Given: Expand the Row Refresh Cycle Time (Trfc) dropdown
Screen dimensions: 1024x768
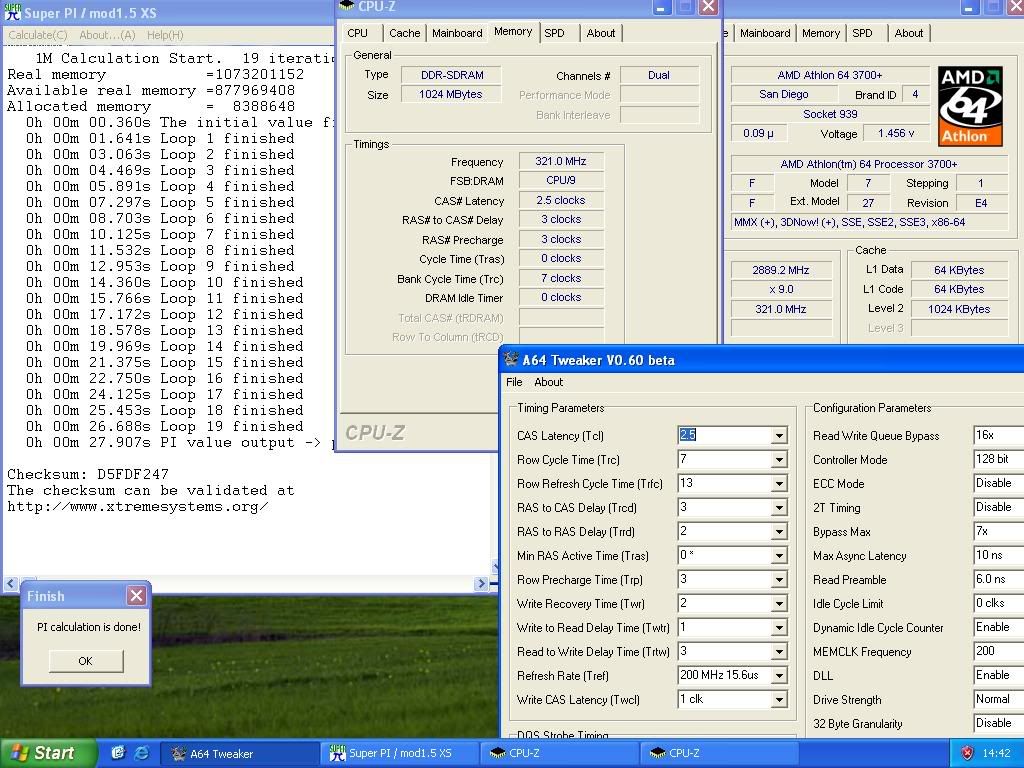Looking at the screenshot, I should click(x=779, y=484).
